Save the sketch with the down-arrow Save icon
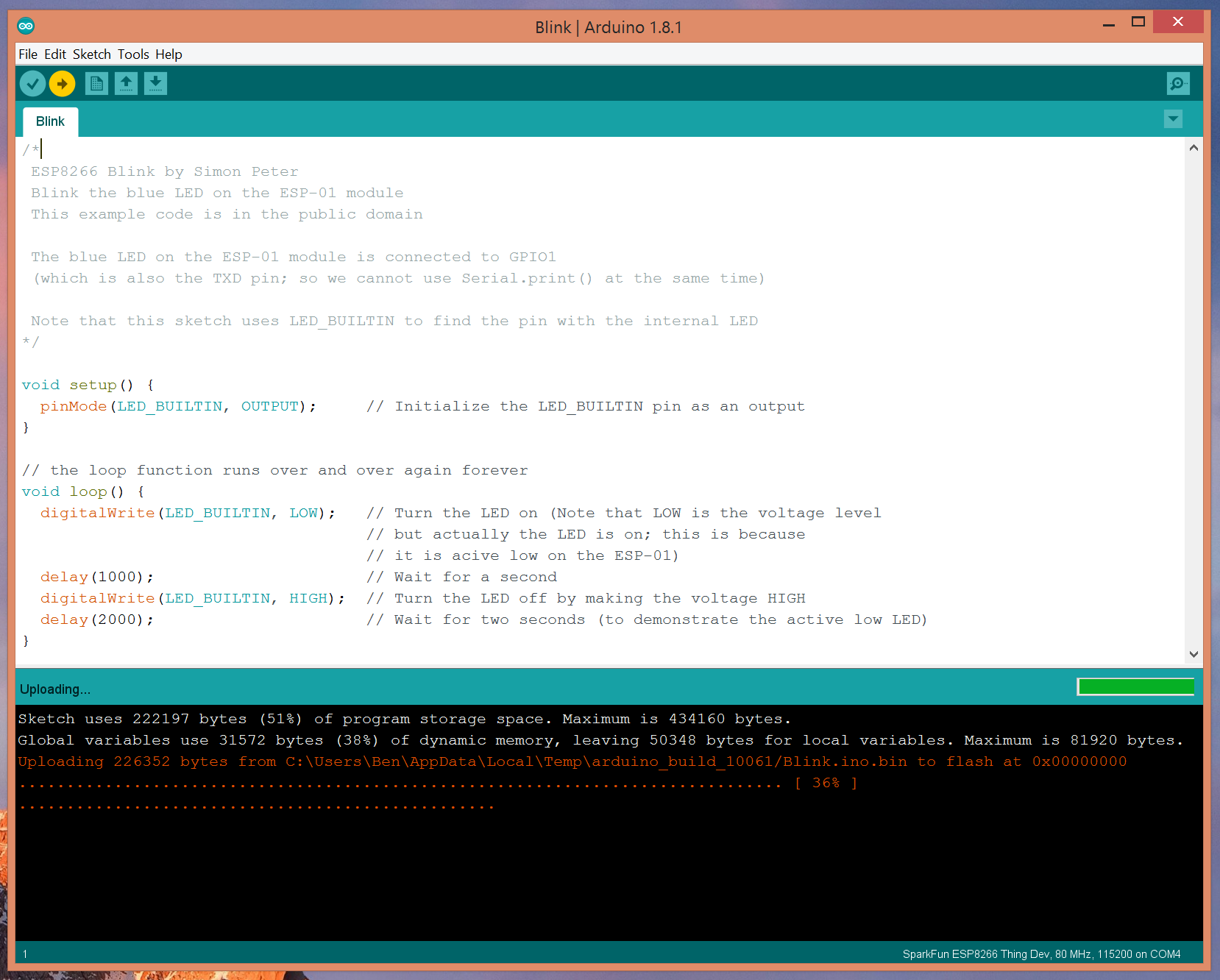The height and width of the screenshot is (980, 1220). [x=155, y=84]
